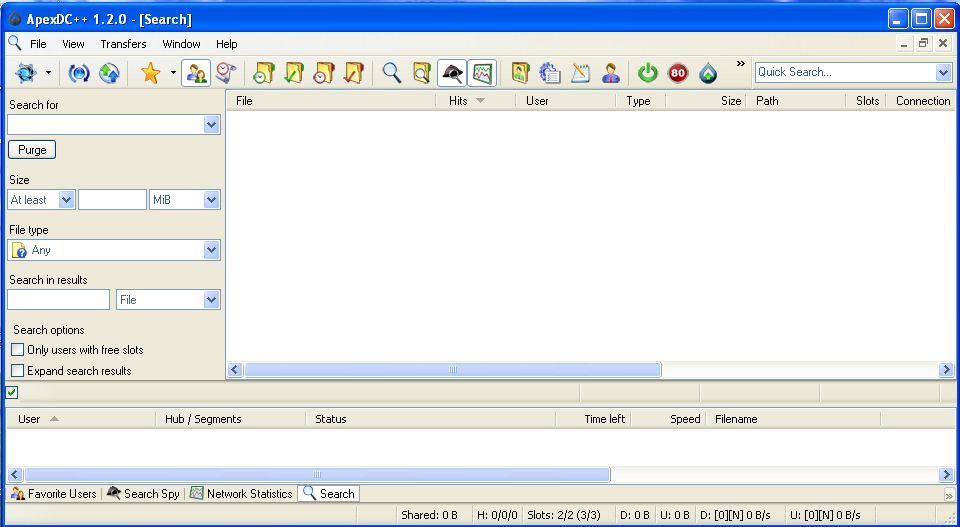Toggle Network Statistics graph icon in toolbar
960x527 pixels.
click(482, 73)
